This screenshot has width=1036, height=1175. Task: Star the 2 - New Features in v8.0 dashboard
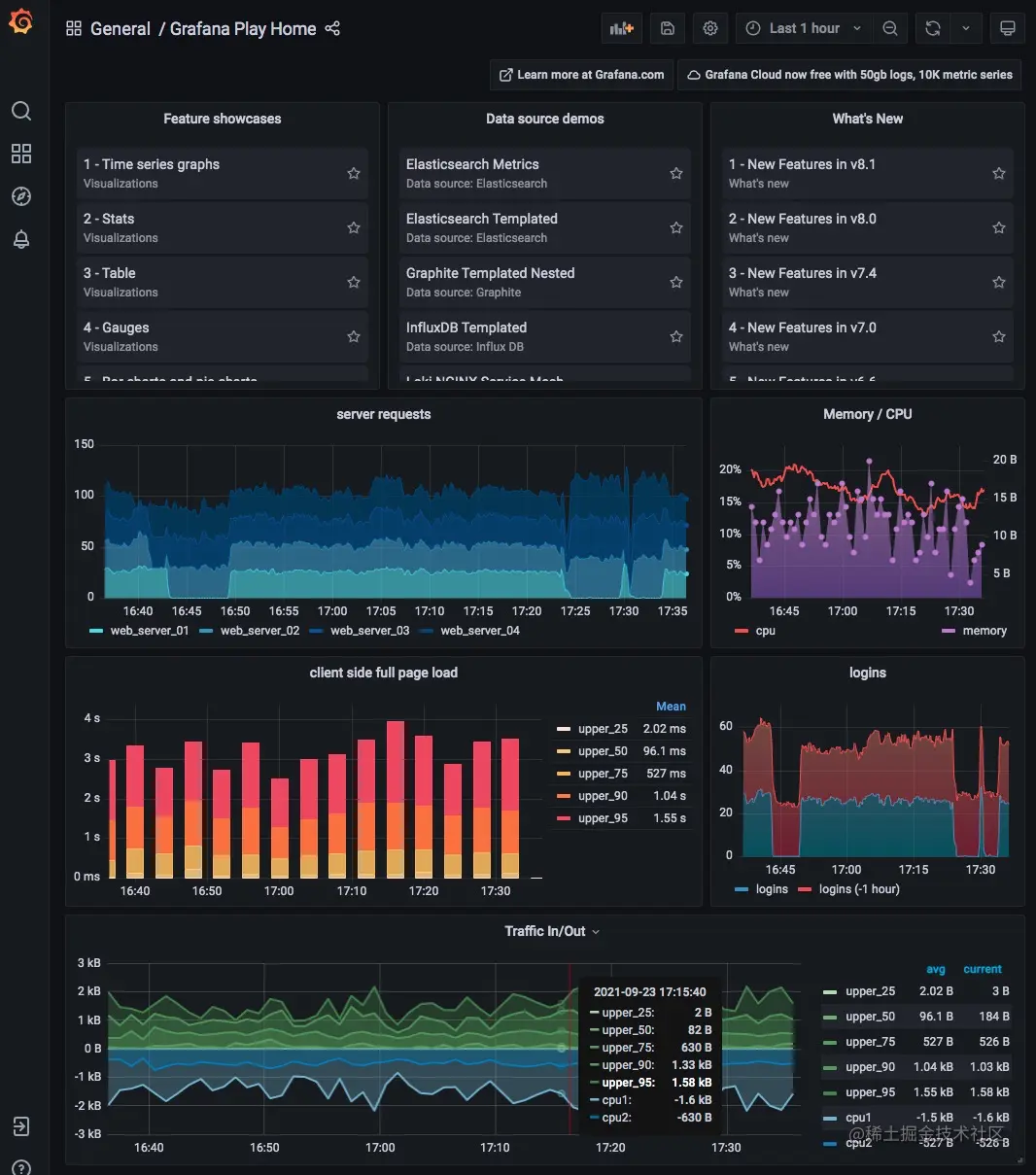coord(999,227)
